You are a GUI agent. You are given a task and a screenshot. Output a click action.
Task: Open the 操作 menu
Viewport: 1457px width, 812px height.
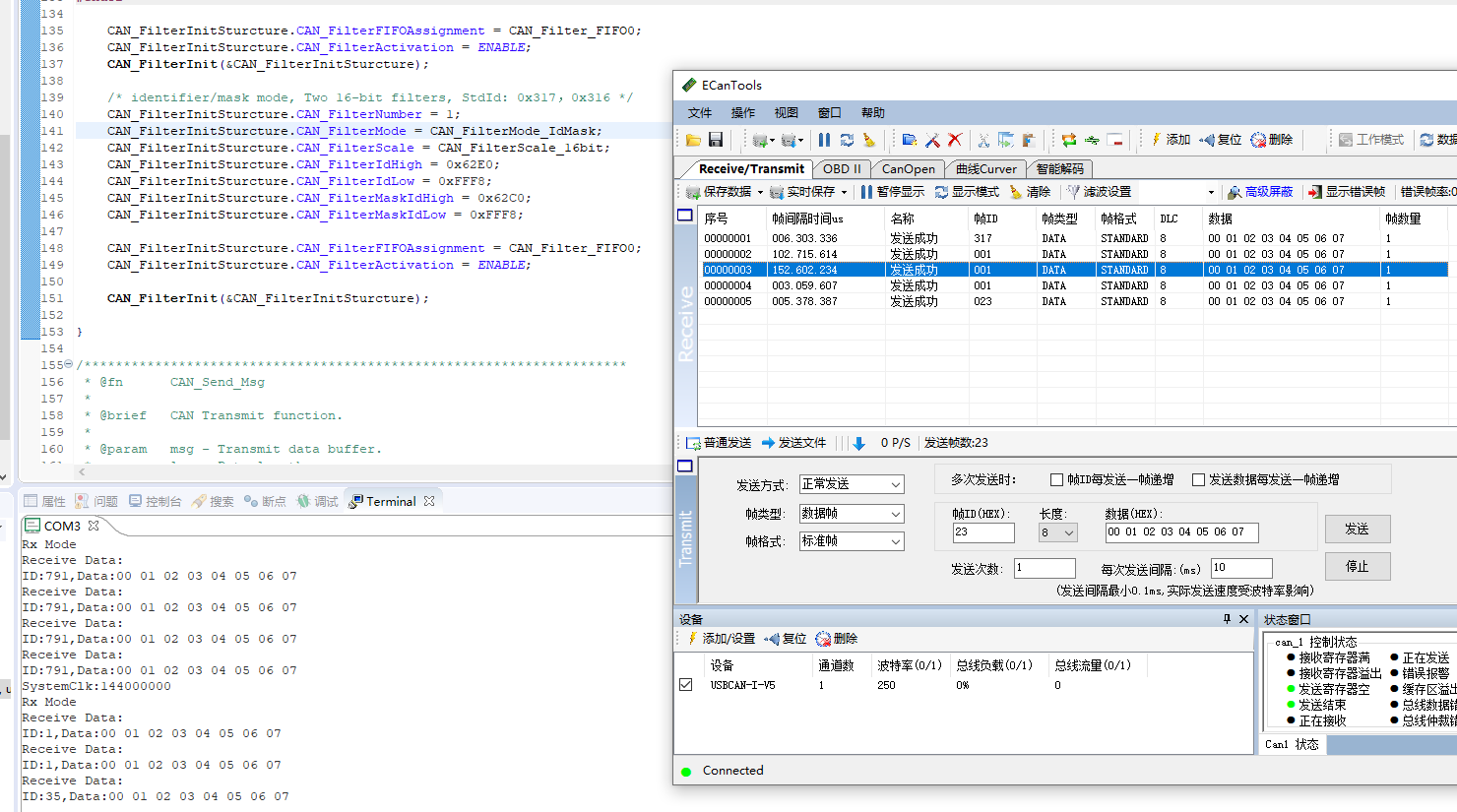tap(743, 113)
